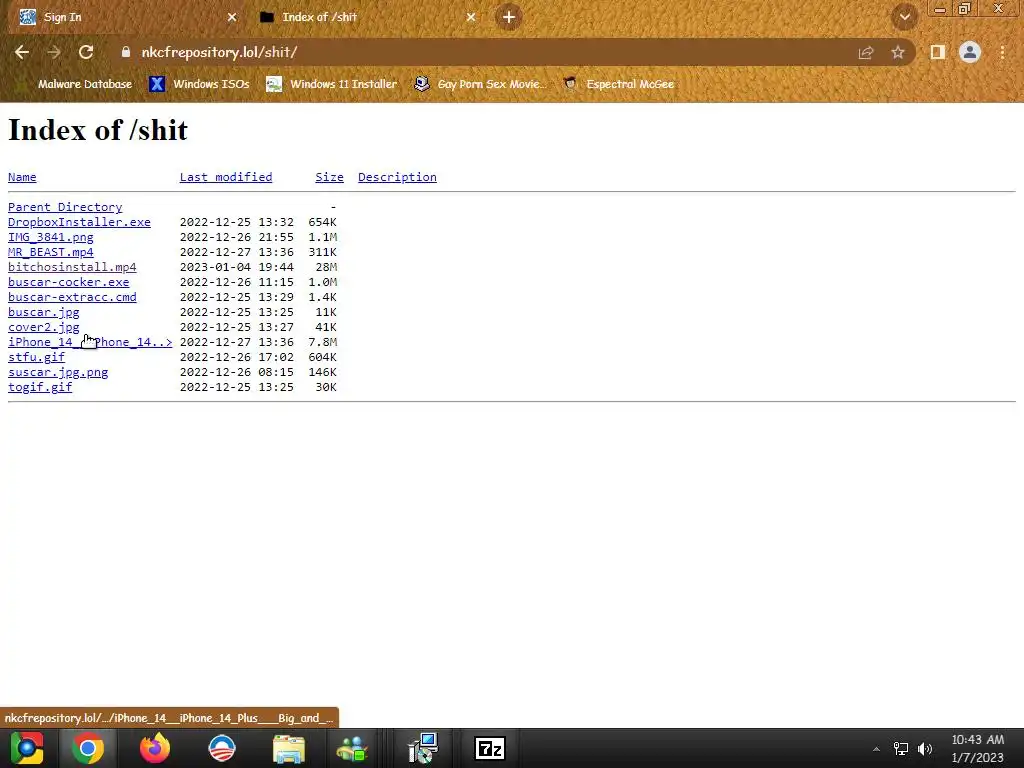Launch Firefox from the taskbar
Screen dimensions: 1024x768
point(155,748)
